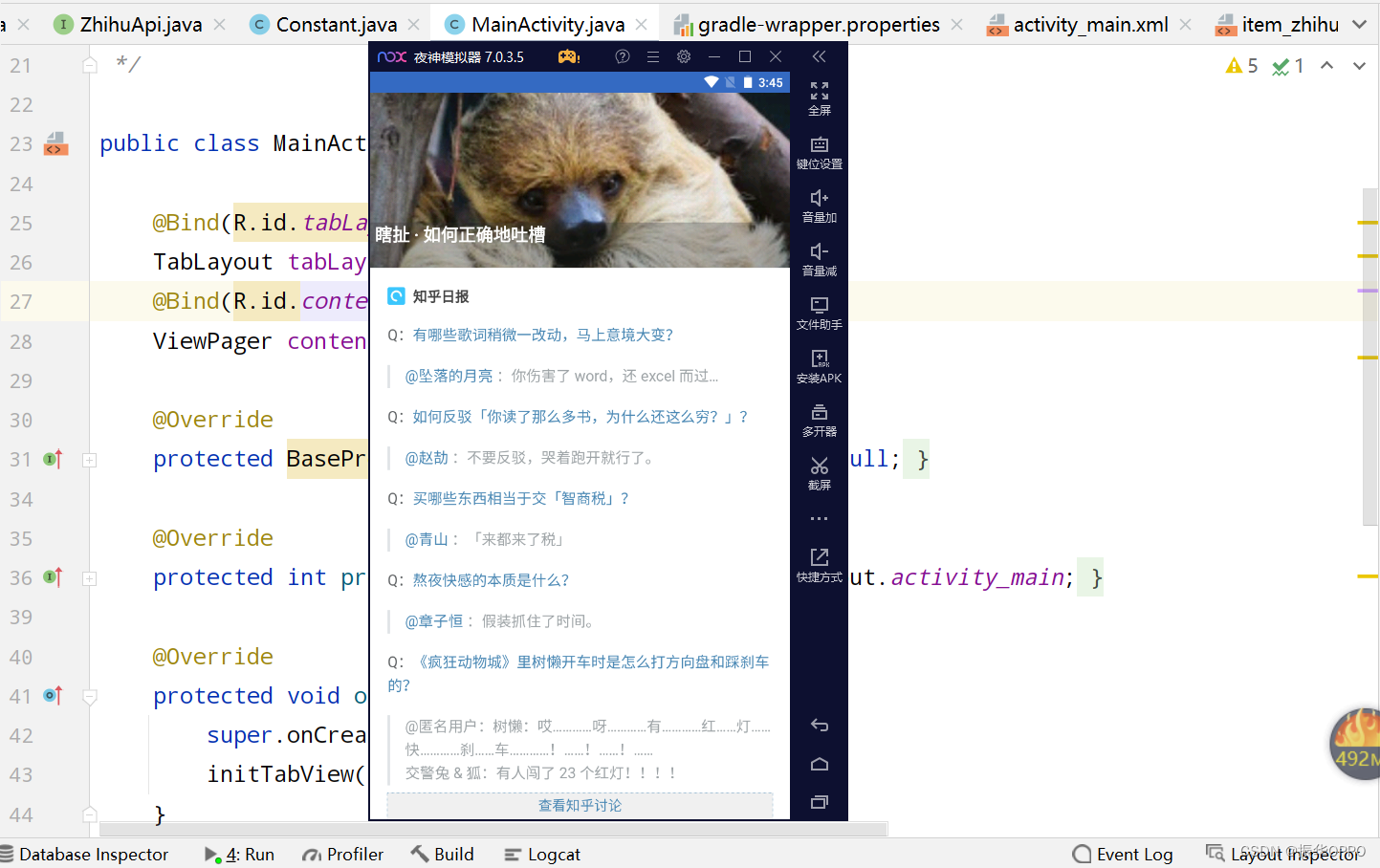Collapse the method end fold marker at line 44

coord(90,814)
